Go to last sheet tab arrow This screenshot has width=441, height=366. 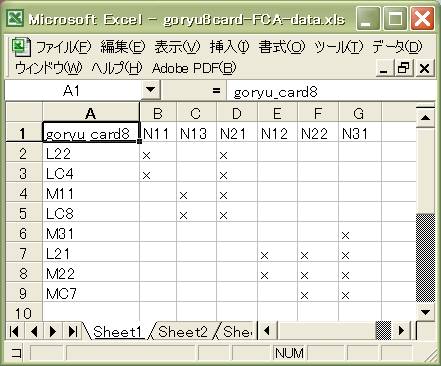(72, 331)
